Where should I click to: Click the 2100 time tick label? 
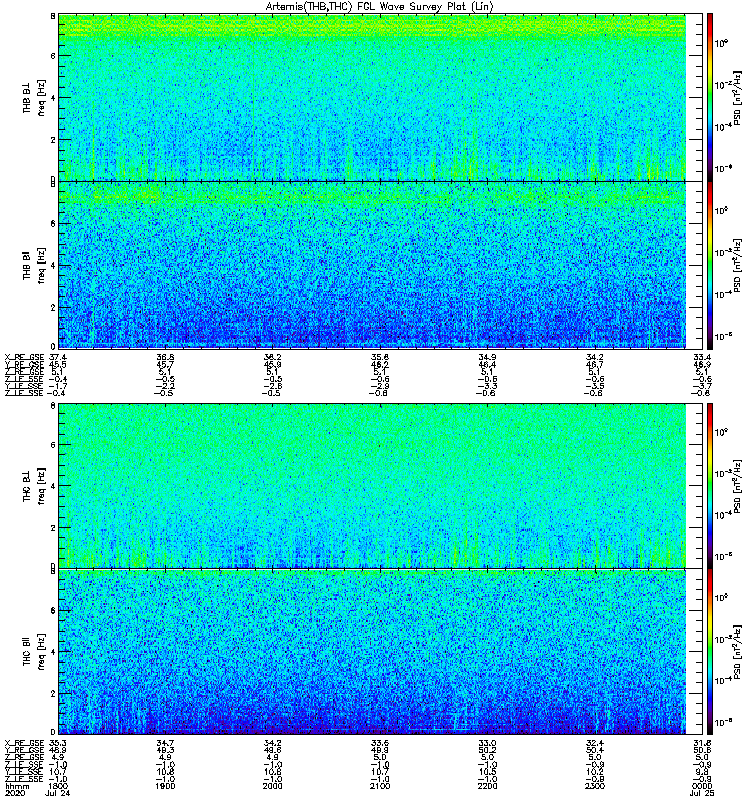(x=379, y=786)
